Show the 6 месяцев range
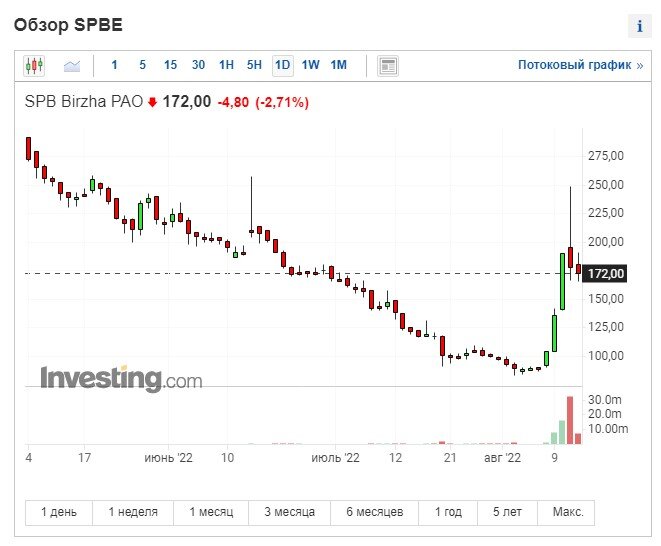The width and height of the screenshot is (661, 546). point(375,512)
